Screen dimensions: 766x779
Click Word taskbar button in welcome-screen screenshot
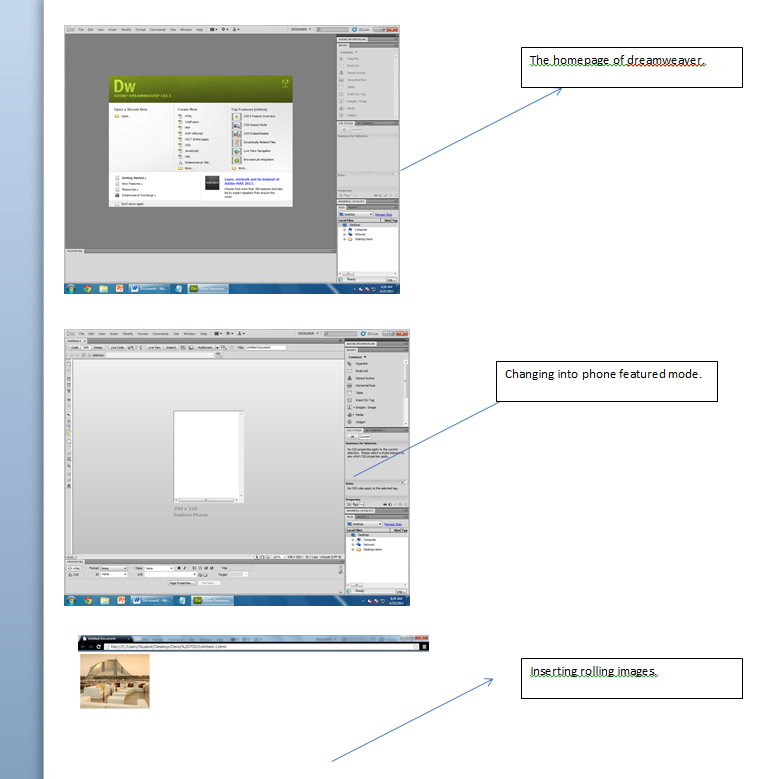149,289
